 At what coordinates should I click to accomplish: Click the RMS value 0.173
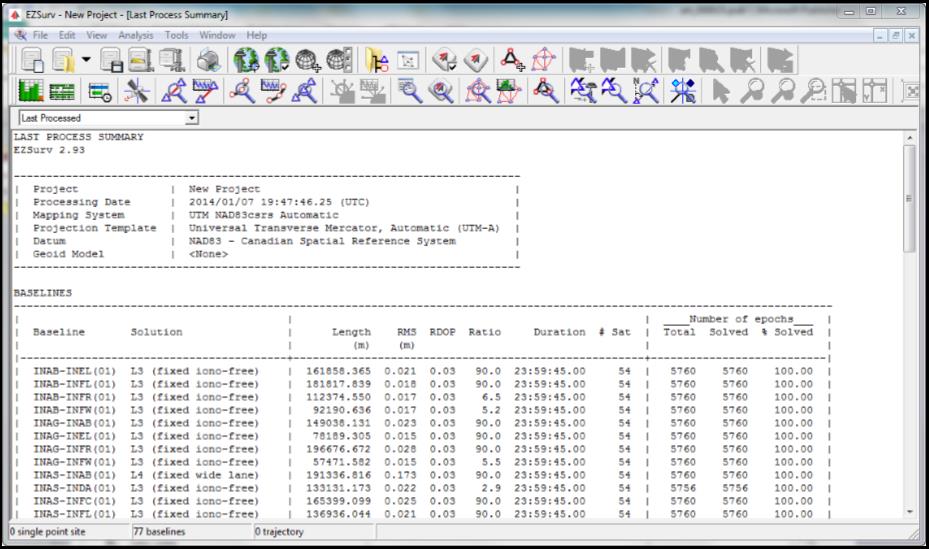(x=400, y=475)
